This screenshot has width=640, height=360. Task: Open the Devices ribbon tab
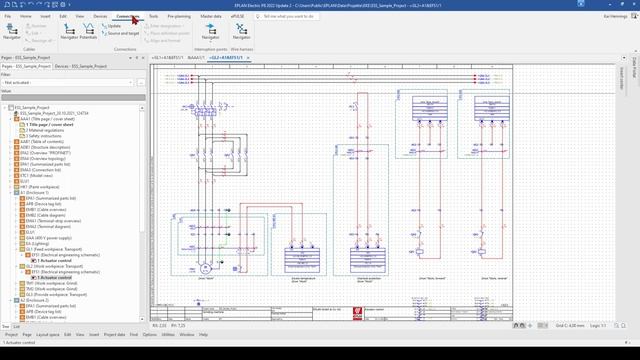(x=100, y=16)
